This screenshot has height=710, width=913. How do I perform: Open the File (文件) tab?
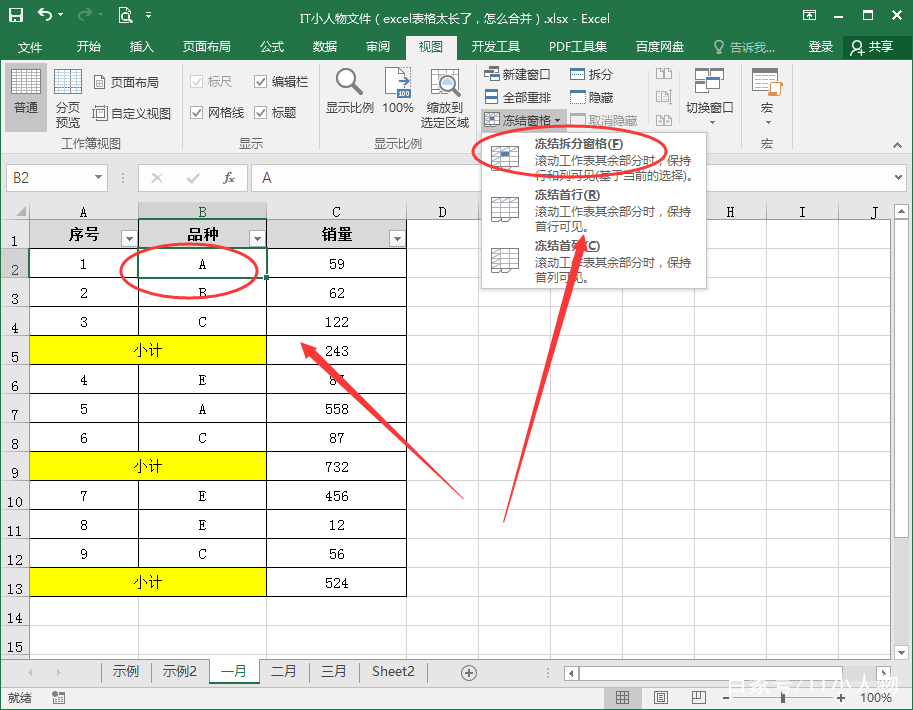30,47
